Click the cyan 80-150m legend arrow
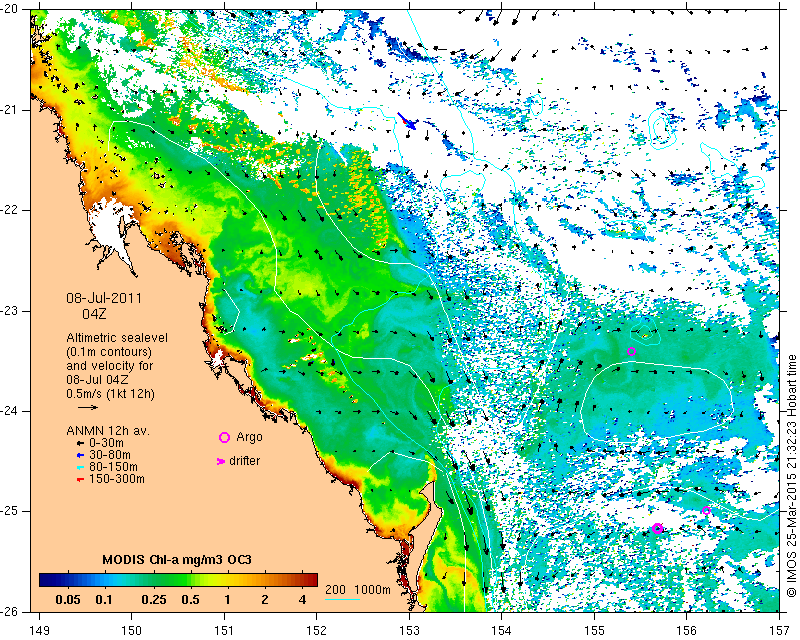Image resolution: width=800 pixels, height=640 pixels. 80,467
